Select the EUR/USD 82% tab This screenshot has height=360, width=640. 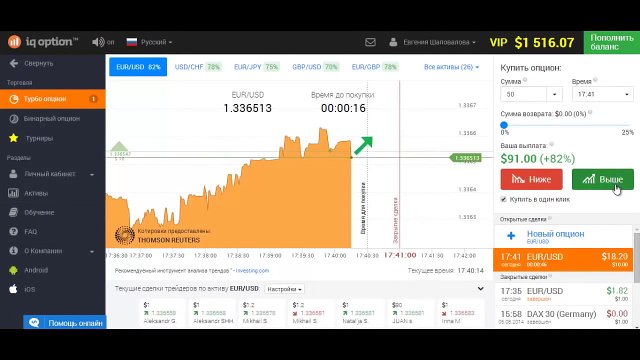pos(138,67)
